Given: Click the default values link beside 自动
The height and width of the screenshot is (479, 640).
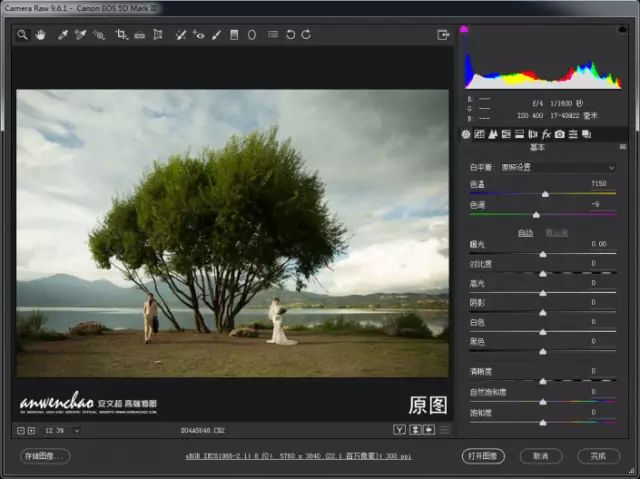Looking at the screenshot, I should [556, 233].
